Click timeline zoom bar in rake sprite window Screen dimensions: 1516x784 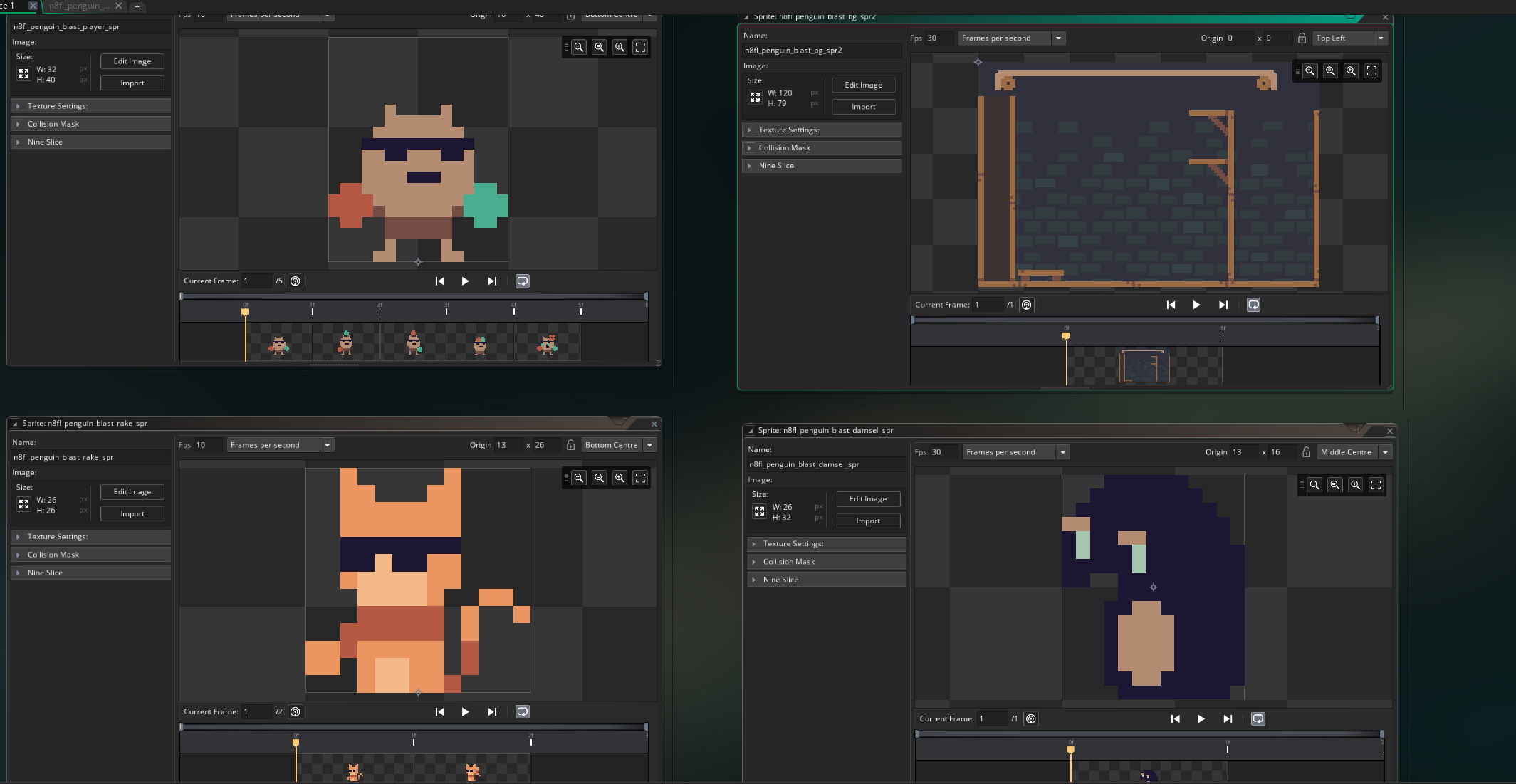[x=413, y=727]
